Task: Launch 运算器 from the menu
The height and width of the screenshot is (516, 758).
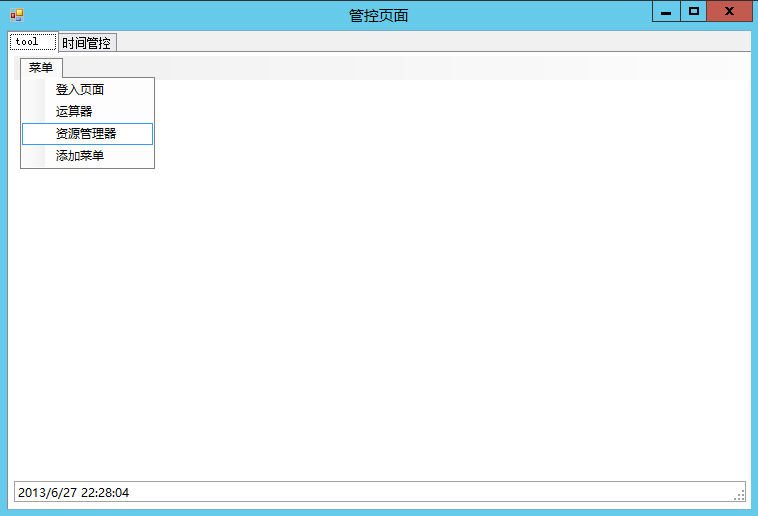Action: 87,112
